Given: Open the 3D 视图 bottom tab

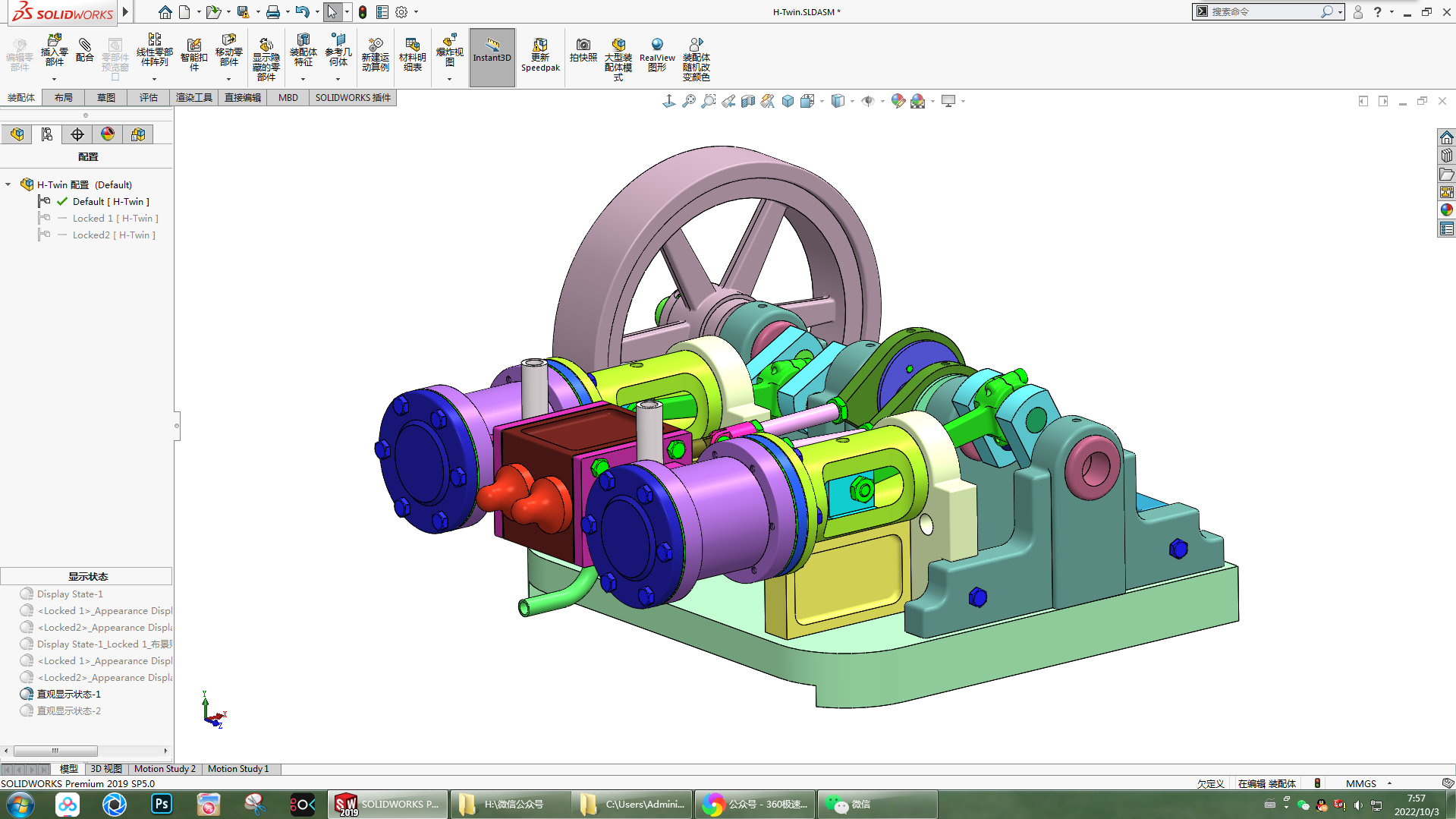Looking at the screenshot, I should tap(106, 769).
